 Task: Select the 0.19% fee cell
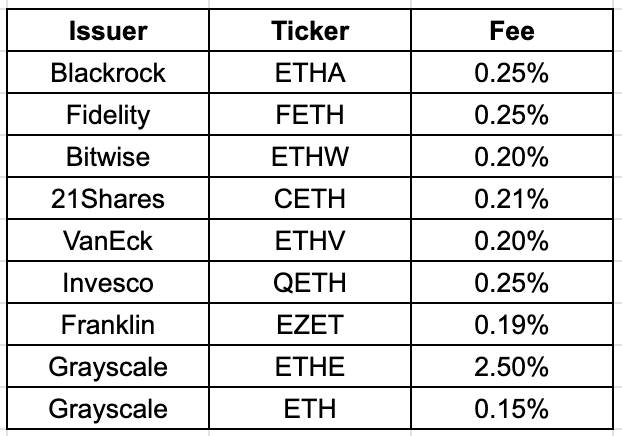[x=512, y=325]
